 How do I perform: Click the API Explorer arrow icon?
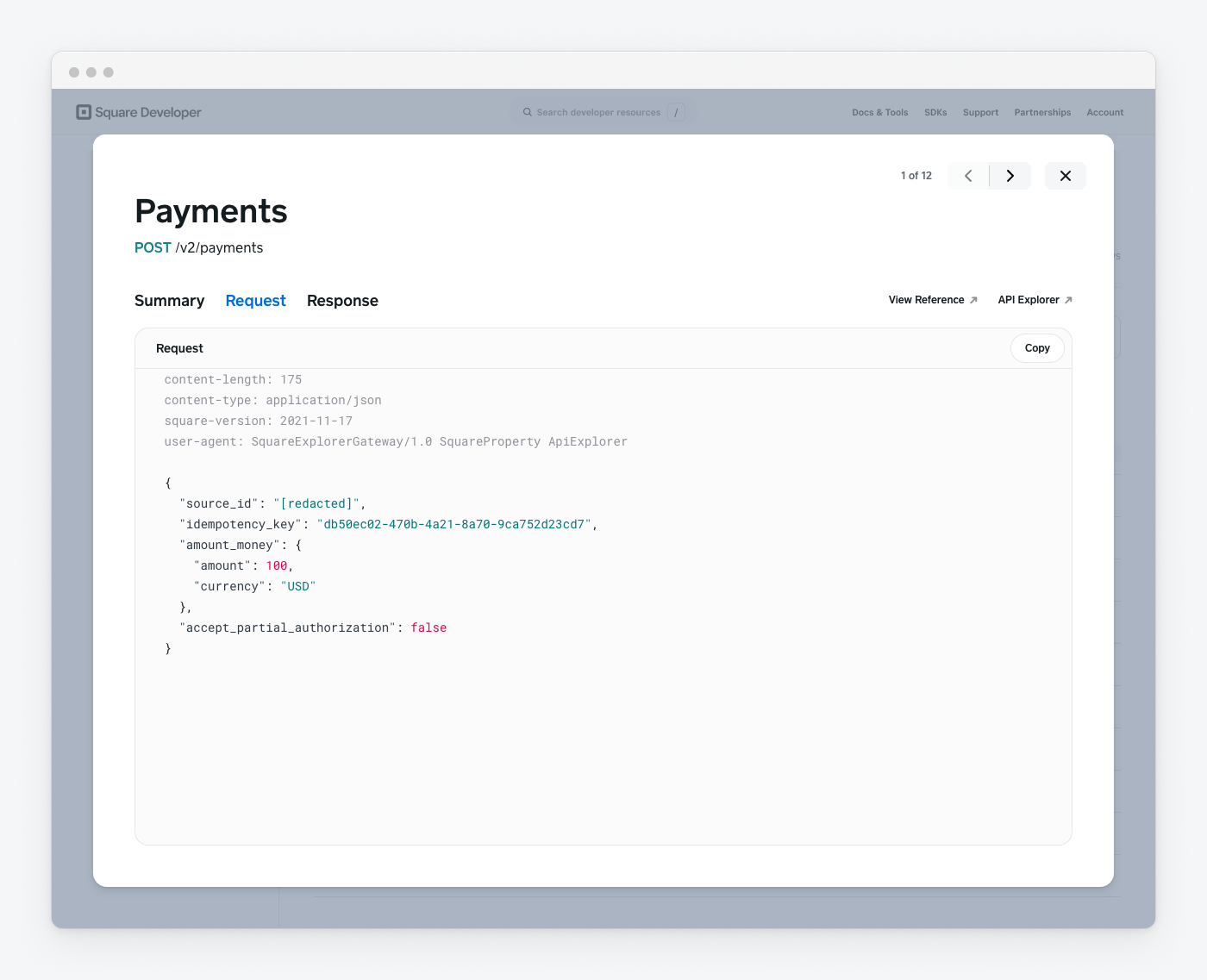pos(1068,300)
